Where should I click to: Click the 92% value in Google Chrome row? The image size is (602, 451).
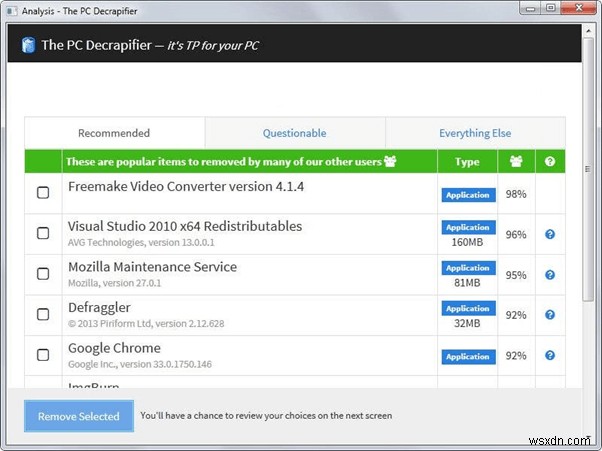(516, 356)
